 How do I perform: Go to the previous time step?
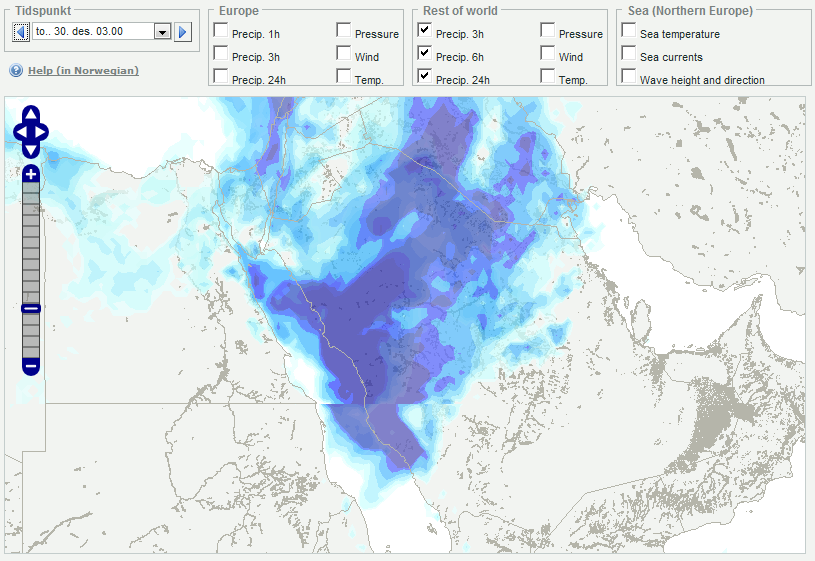point(21,32)
